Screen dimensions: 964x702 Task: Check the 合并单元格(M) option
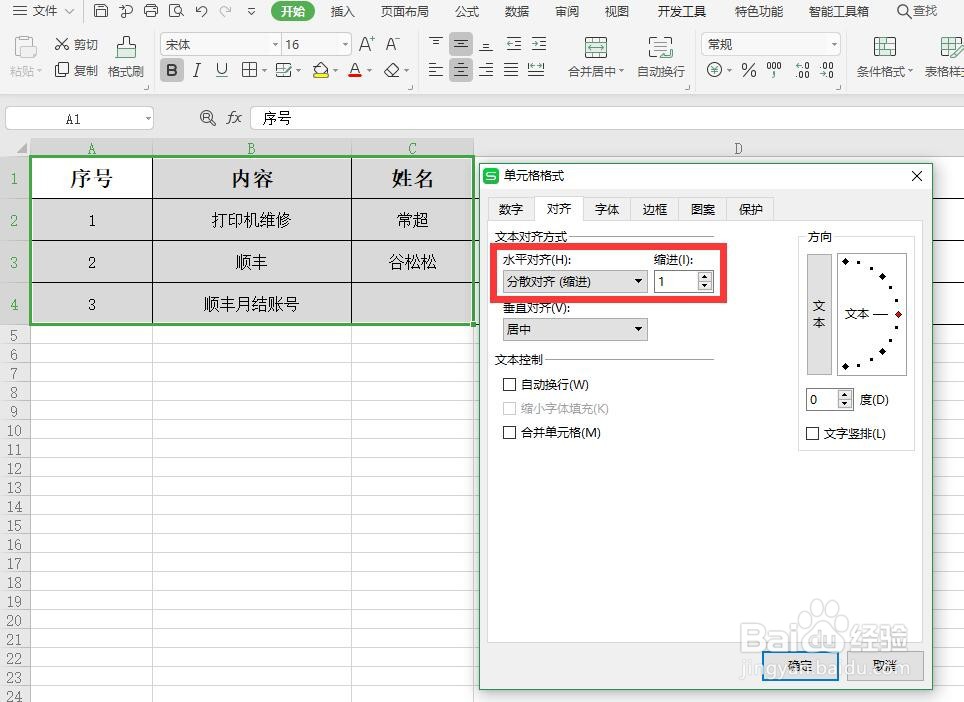point(509,432)
